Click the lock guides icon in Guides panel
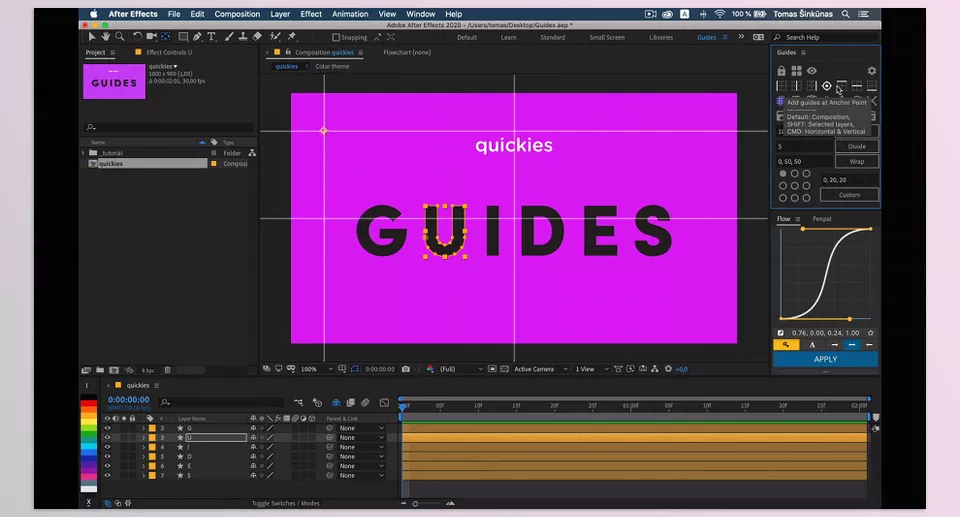Viewport: 960px width, 517px height. pos(781,71)
